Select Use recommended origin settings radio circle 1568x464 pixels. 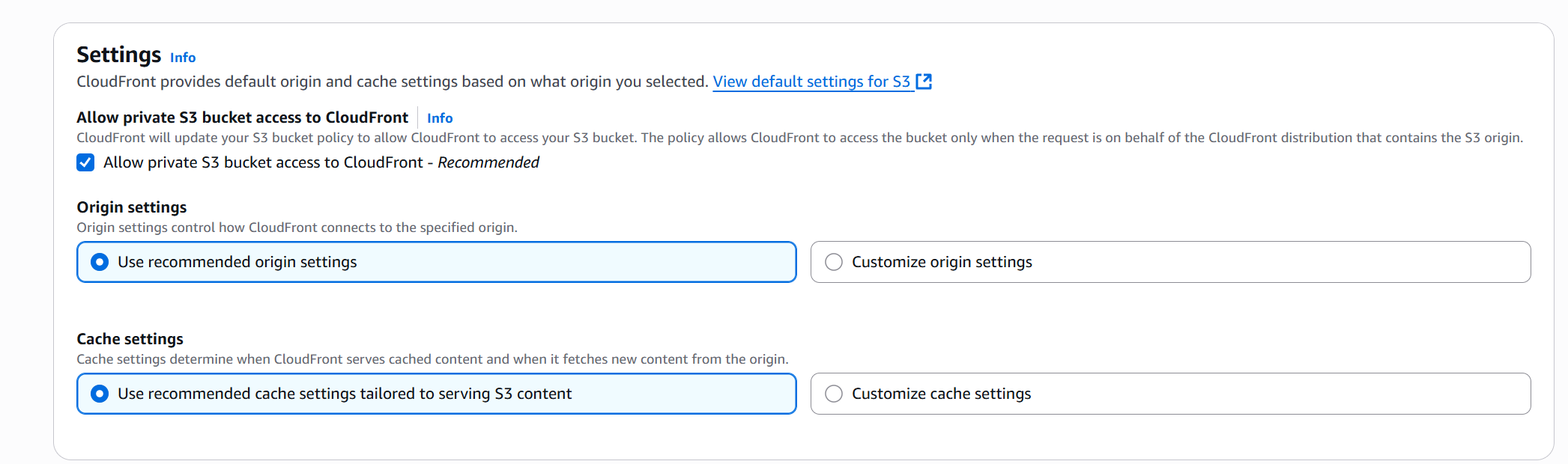tap(100, 262)
